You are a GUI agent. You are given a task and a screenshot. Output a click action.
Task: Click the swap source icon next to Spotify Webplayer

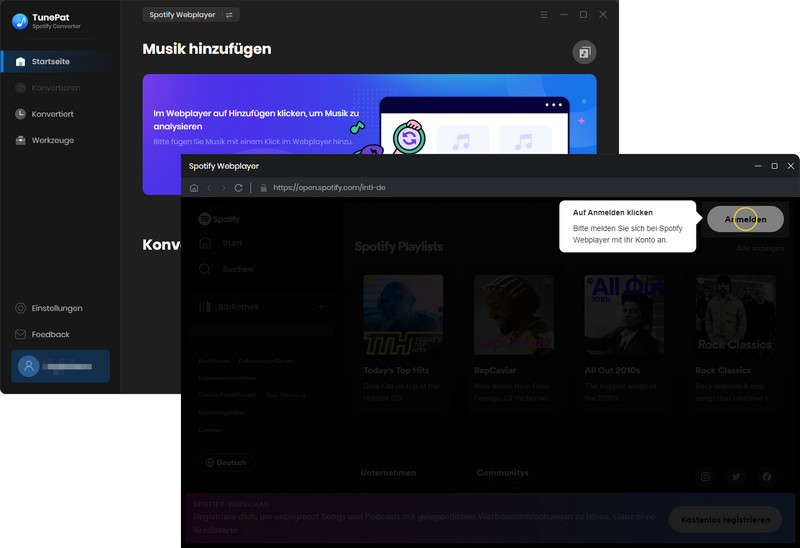229,15
